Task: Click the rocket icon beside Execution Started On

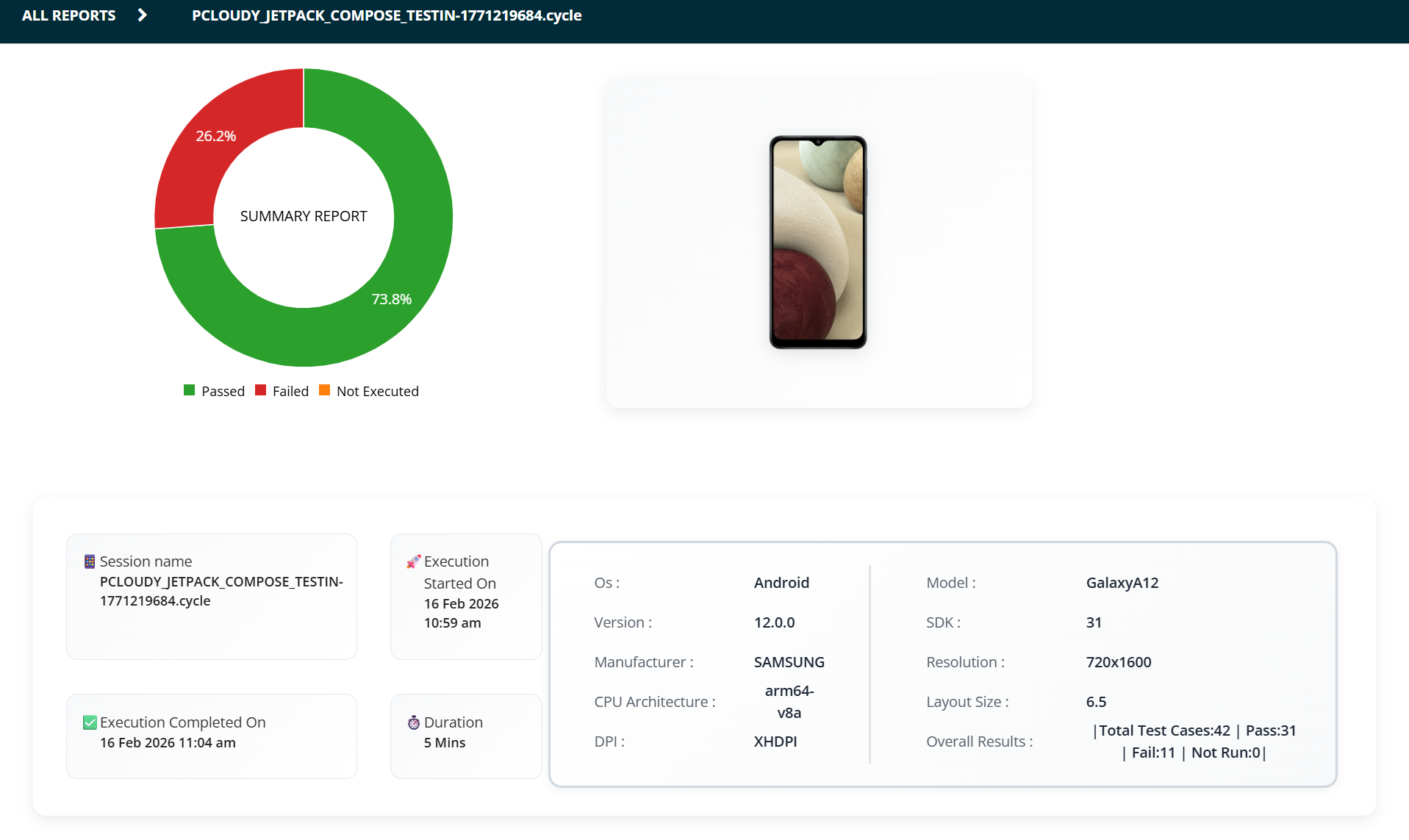Action: click(413, 561)
